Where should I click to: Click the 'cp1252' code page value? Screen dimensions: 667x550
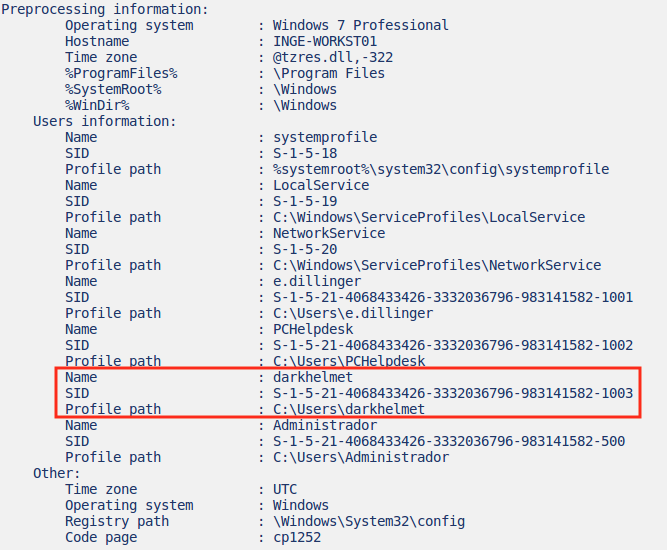pyautogui.click(x=297, y=537)
